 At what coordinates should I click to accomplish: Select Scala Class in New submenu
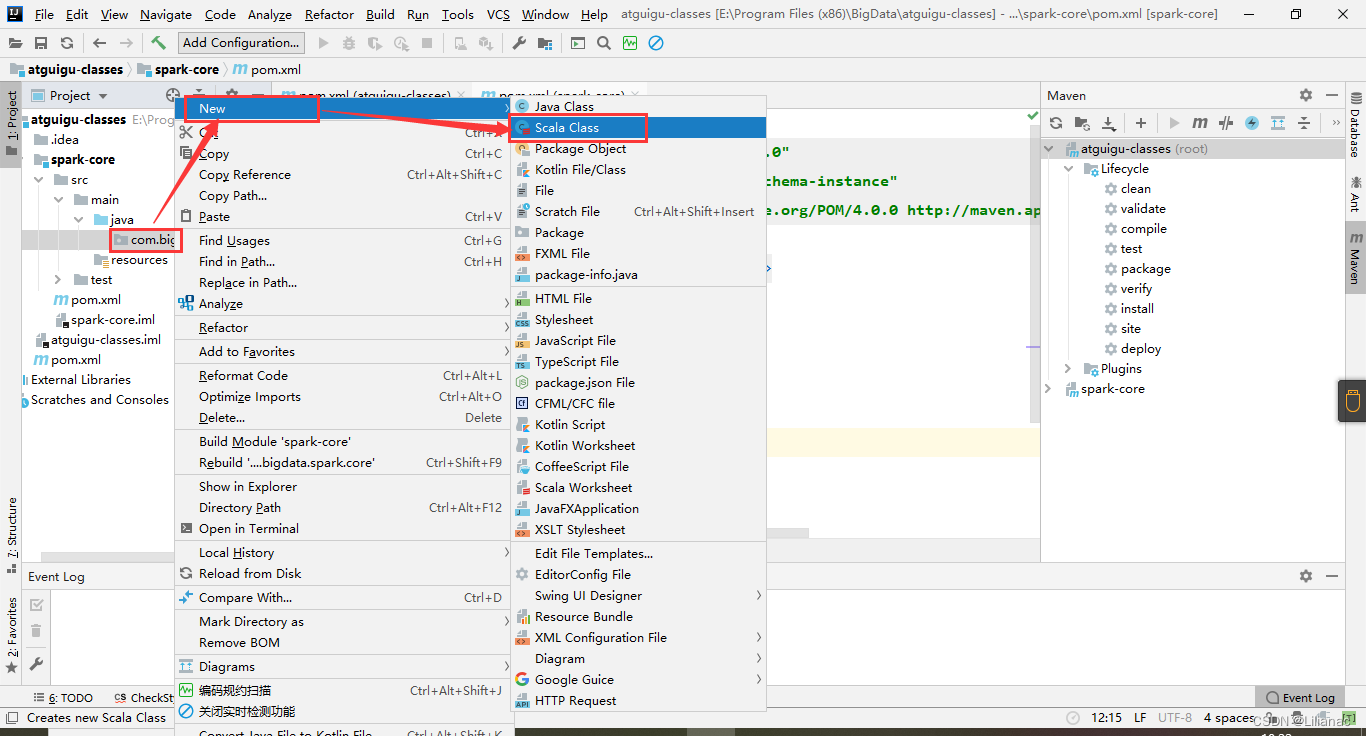[638, 127]
